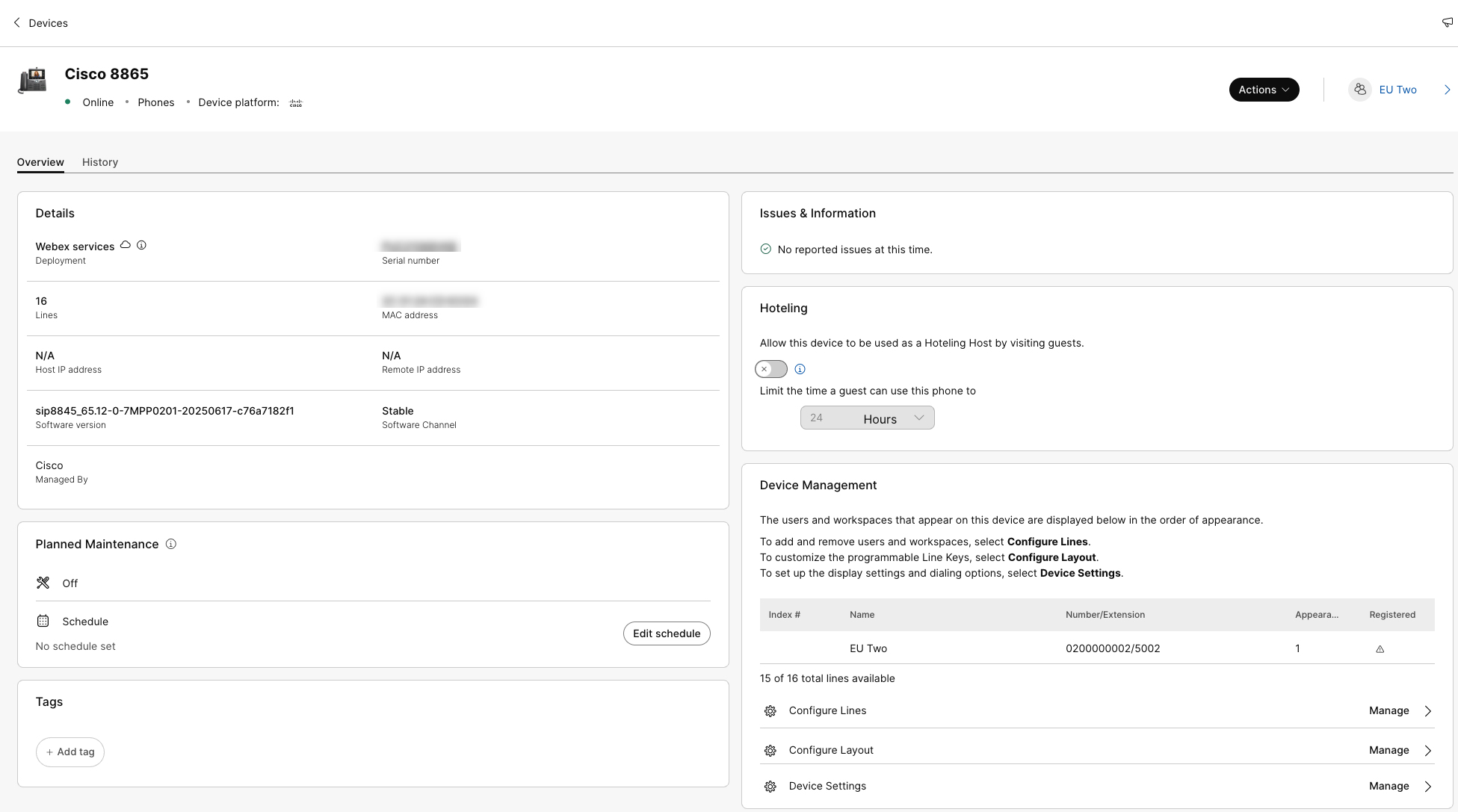Switch to the History tab
Image resolution: width=1458 pixels, height=812 pixels.
(x=99, y=162)
